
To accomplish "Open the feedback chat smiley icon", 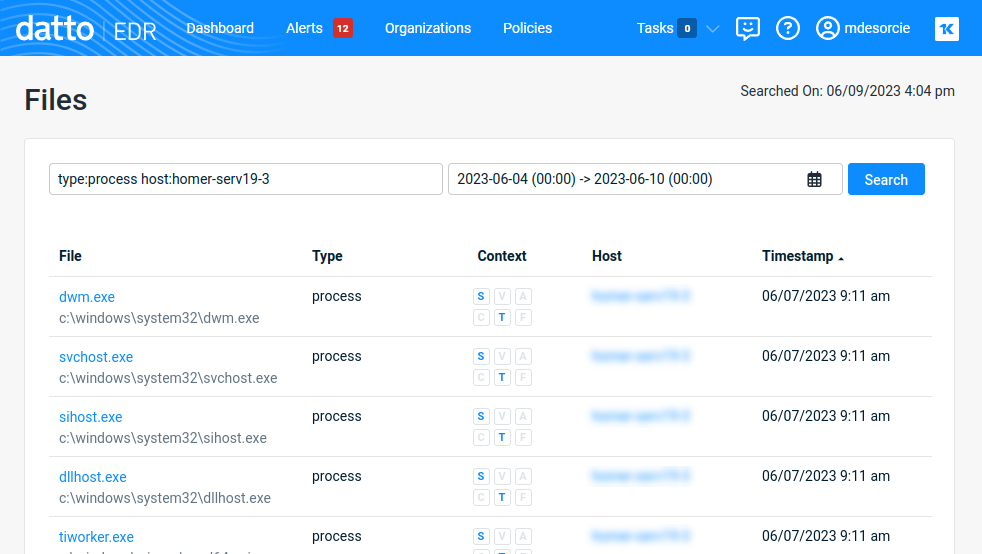I will [x=747, y=28].
